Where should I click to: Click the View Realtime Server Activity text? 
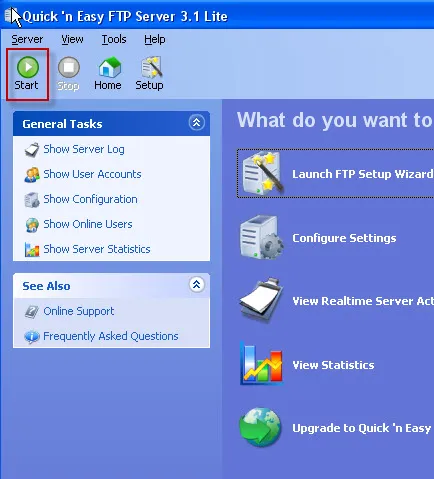coord(363,301)
